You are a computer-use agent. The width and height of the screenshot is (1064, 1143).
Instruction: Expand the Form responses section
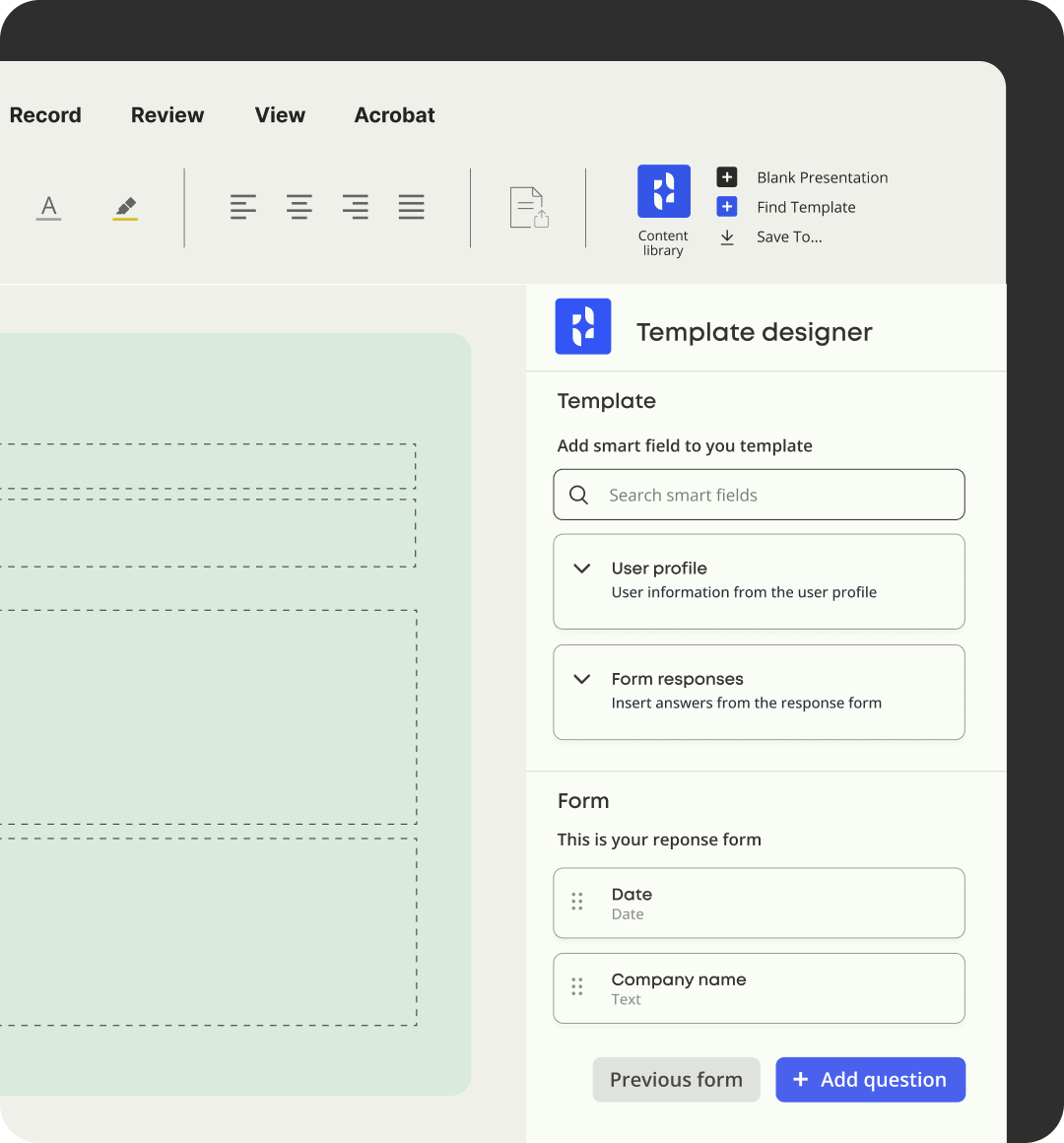pyautogui.click(x=582, y=679)
